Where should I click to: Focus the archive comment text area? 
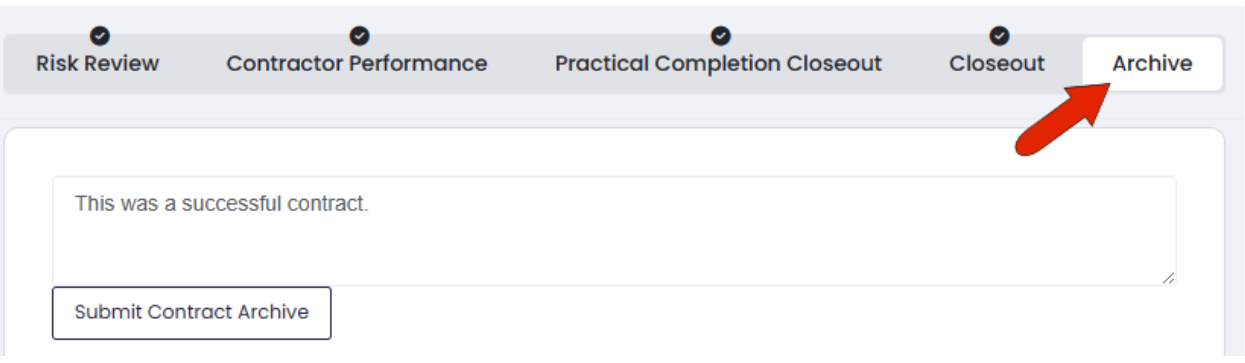click(614, 231)
